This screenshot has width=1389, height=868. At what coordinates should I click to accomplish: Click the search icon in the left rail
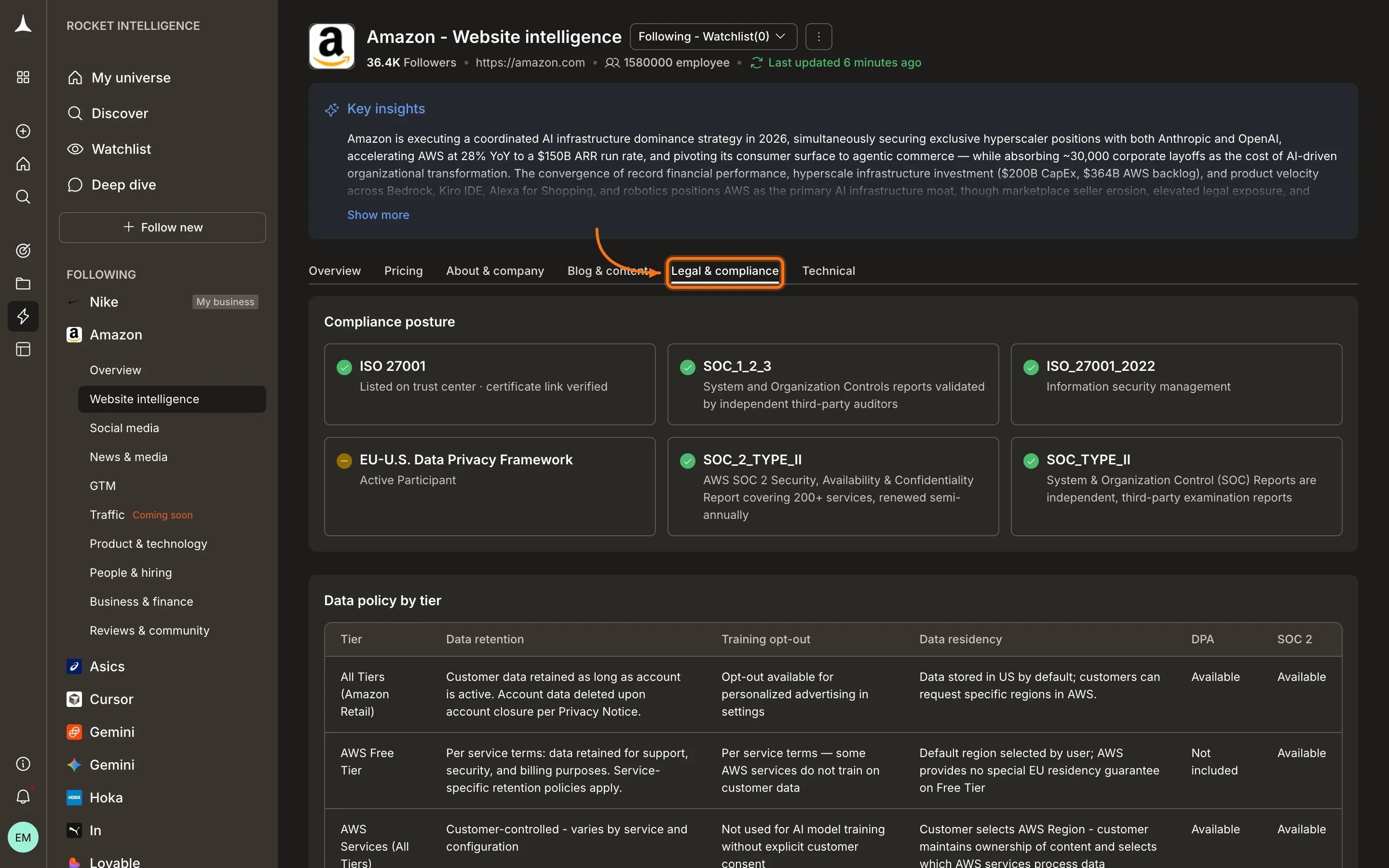(x=23, y=196)
